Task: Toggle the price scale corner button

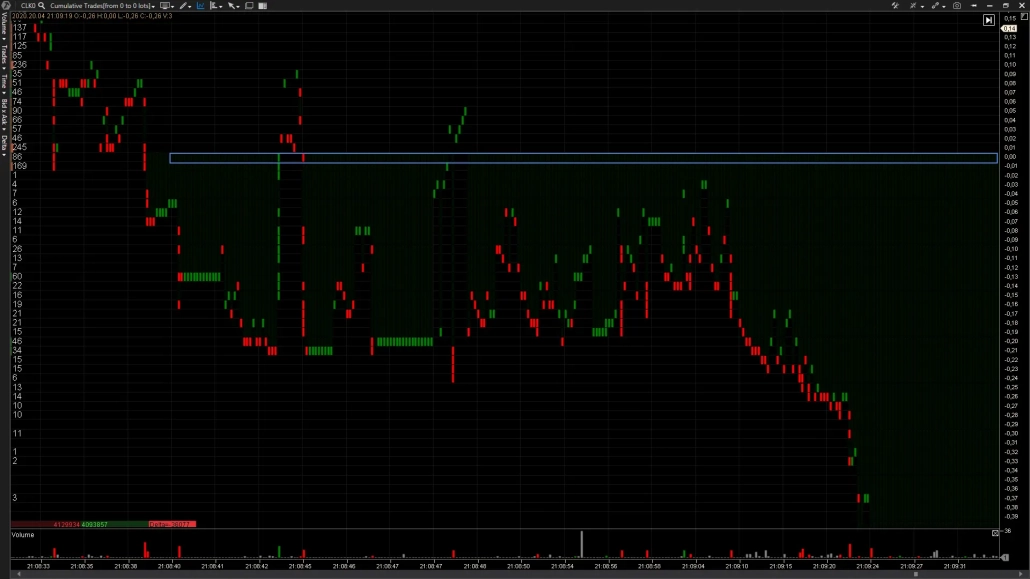Action: point(1022,17)
